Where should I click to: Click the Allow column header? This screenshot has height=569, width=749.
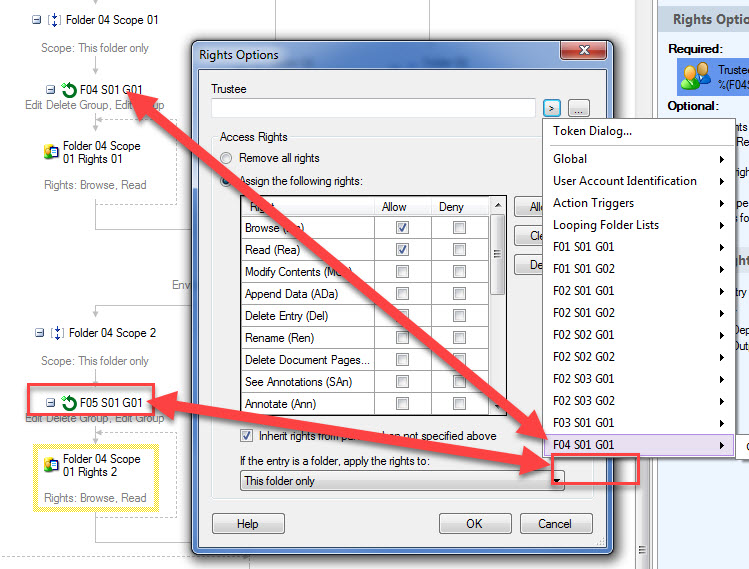[403, 207]
